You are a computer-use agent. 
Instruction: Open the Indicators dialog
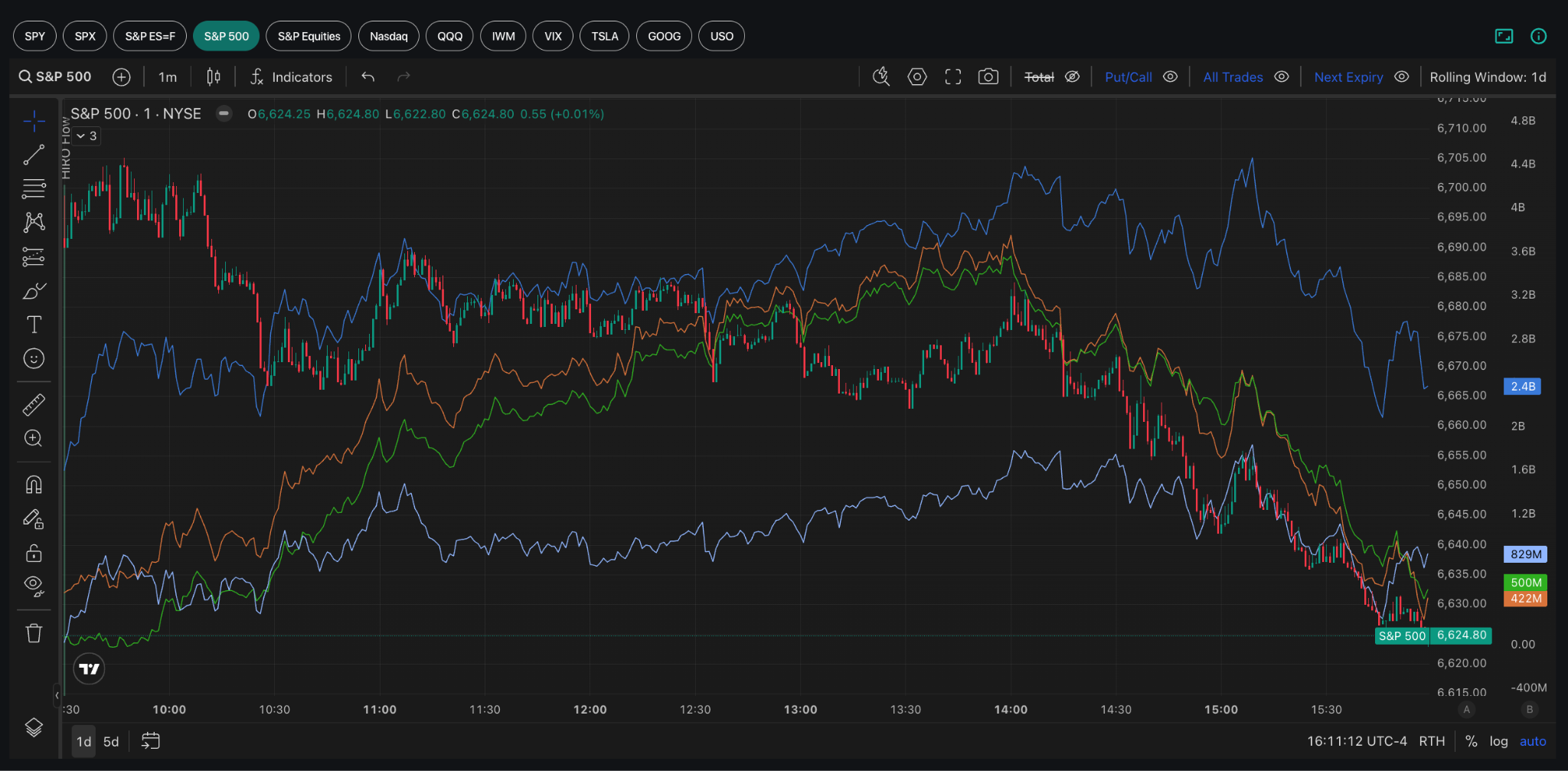[292, 77]
